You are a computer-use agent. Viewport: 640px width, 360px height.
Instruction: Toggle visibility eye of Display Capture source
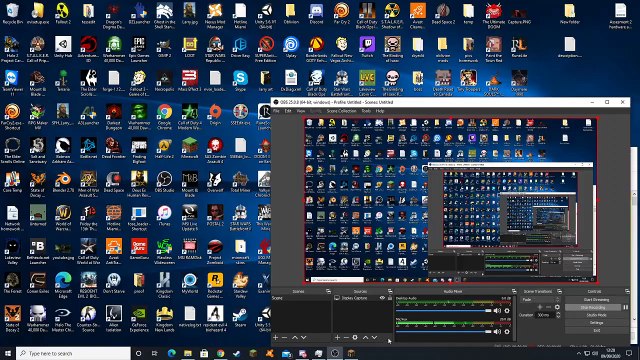click(x=382, y=298)
